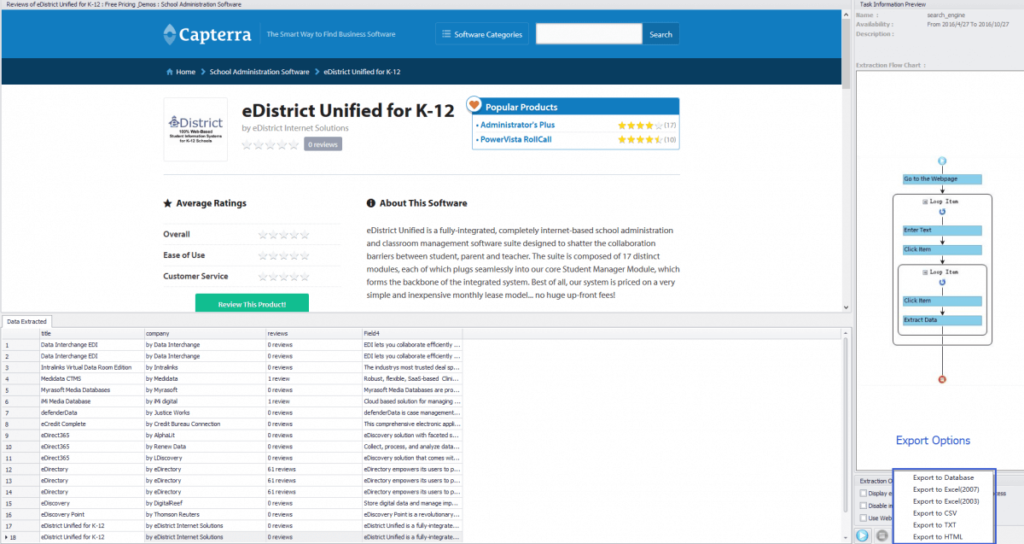The width and height of the screenshot is (1024, 544).
Task: Stop extraction with the gray stop button
Action: 882,536
